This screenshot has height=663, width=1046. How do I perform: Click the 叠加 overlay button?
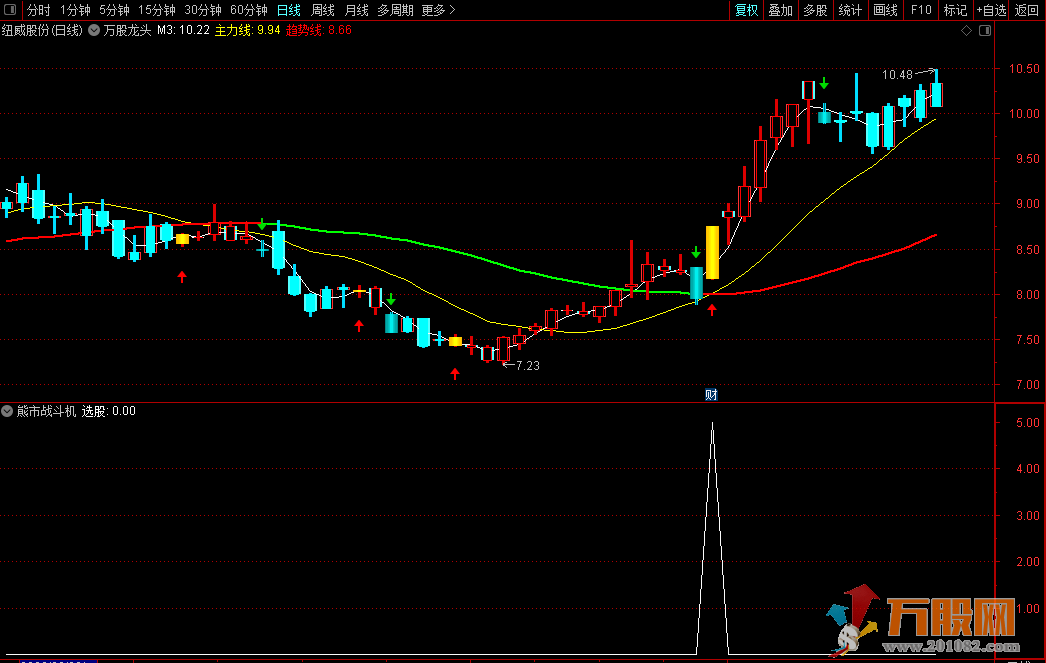pos(780,10)
